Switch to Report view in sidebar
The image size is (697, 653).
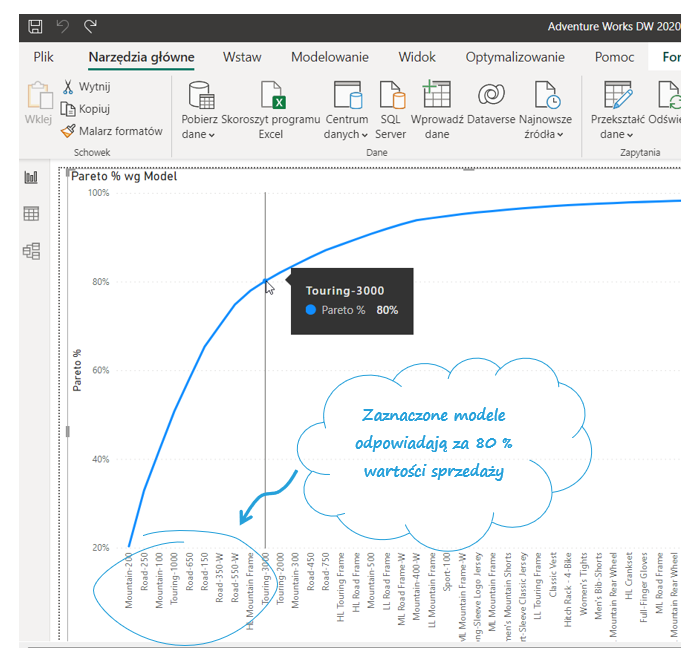coord(31,177)
